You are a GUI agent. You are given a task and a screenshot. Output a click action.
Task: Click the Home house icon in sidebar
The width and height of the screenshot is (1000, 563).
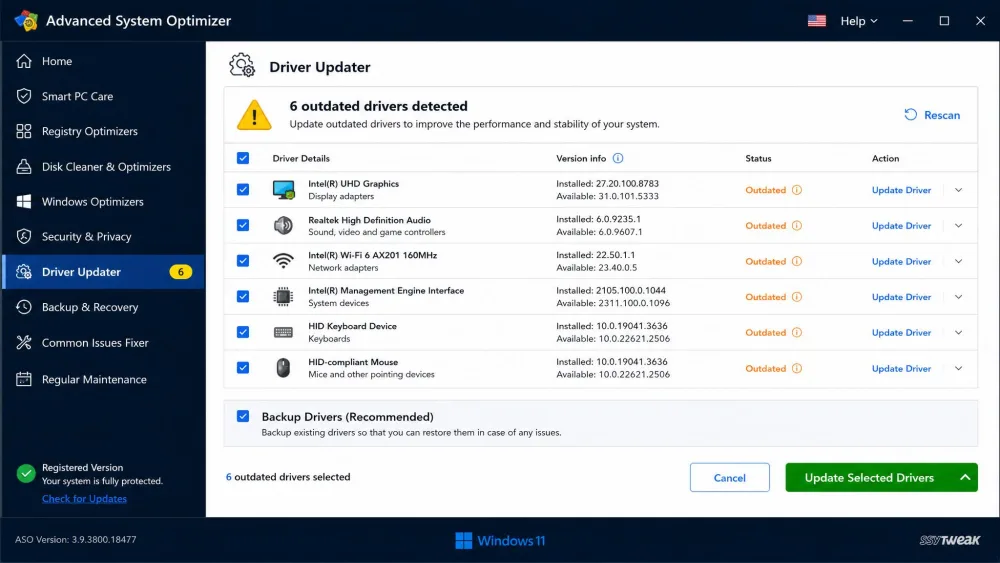click(x=24, y=61)
